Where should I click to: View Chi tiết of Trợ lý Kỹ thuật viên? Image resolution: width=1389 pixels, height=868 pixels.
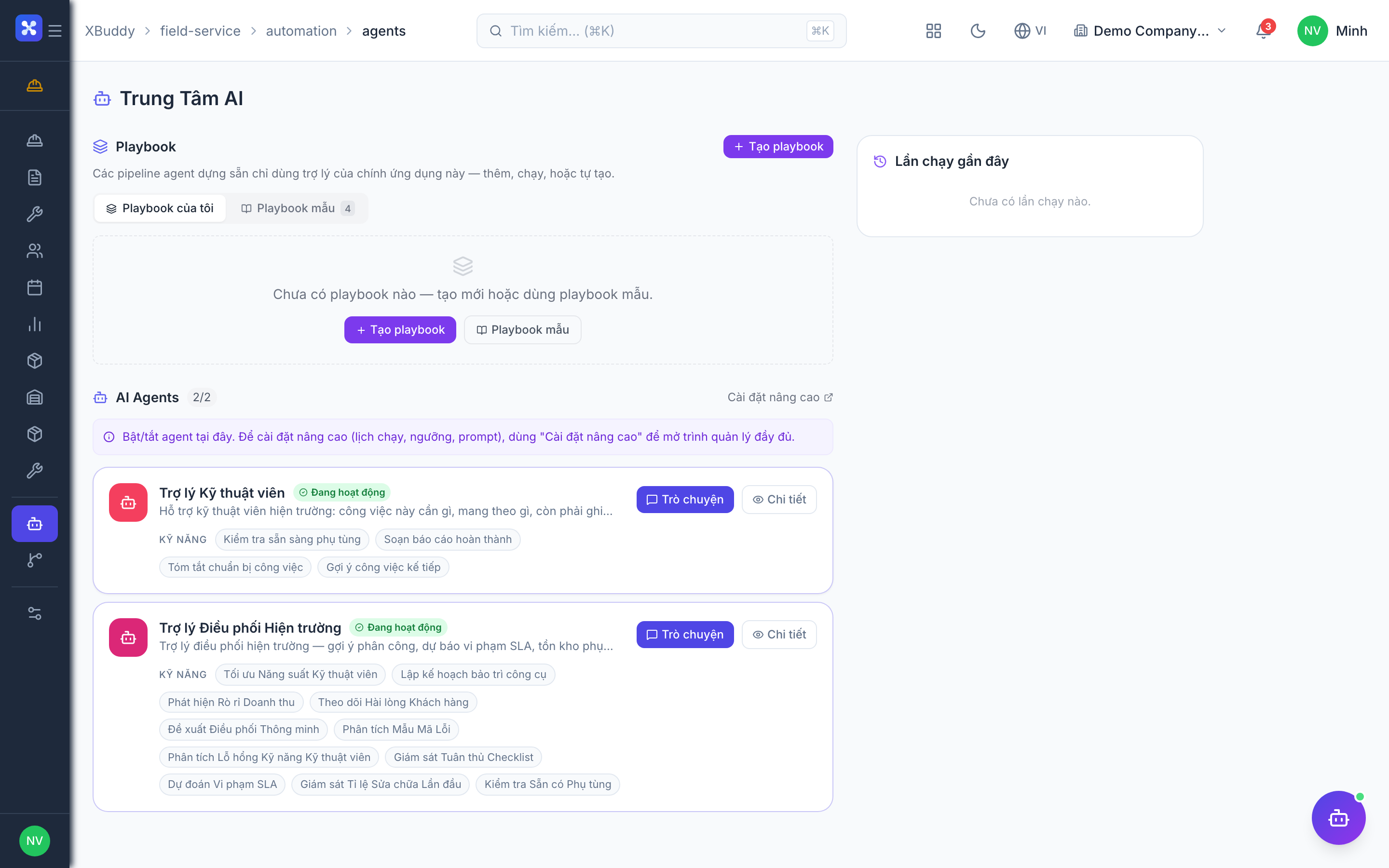coord(779,500)
